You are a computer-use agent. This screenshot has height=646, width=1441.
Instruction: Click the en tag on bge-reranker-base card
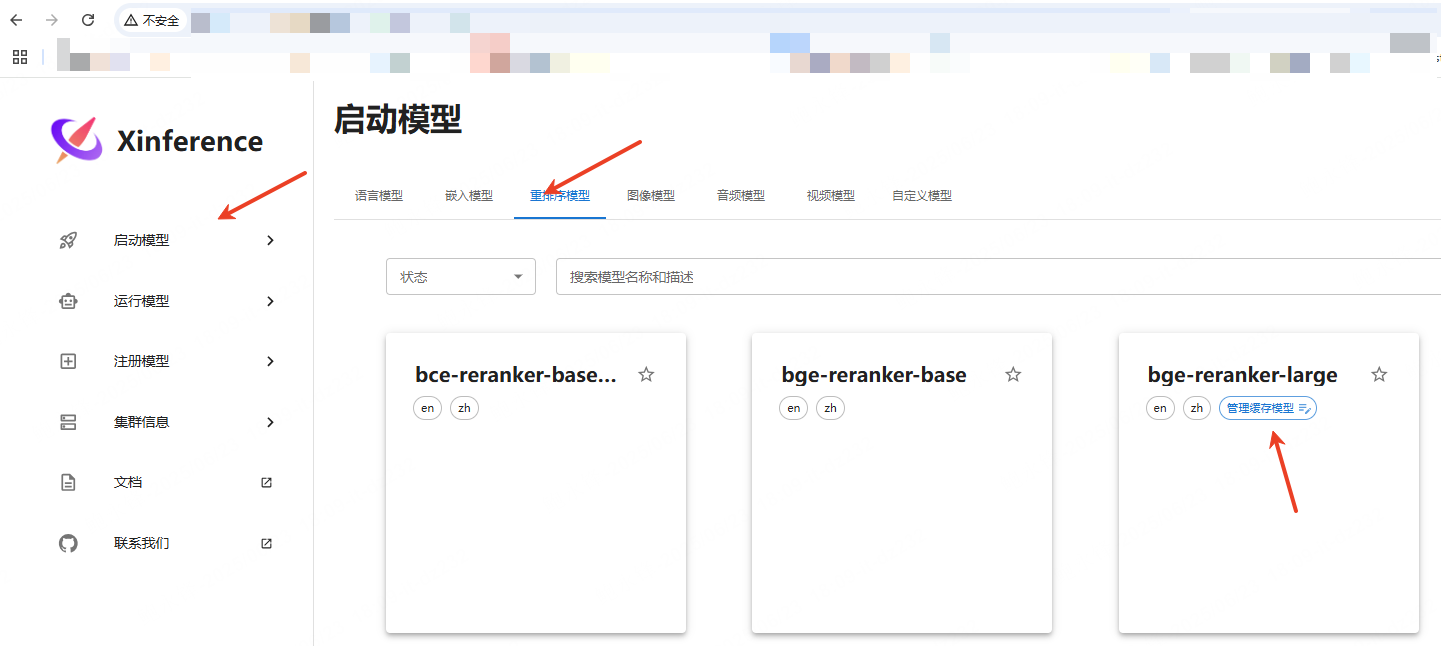794,408
